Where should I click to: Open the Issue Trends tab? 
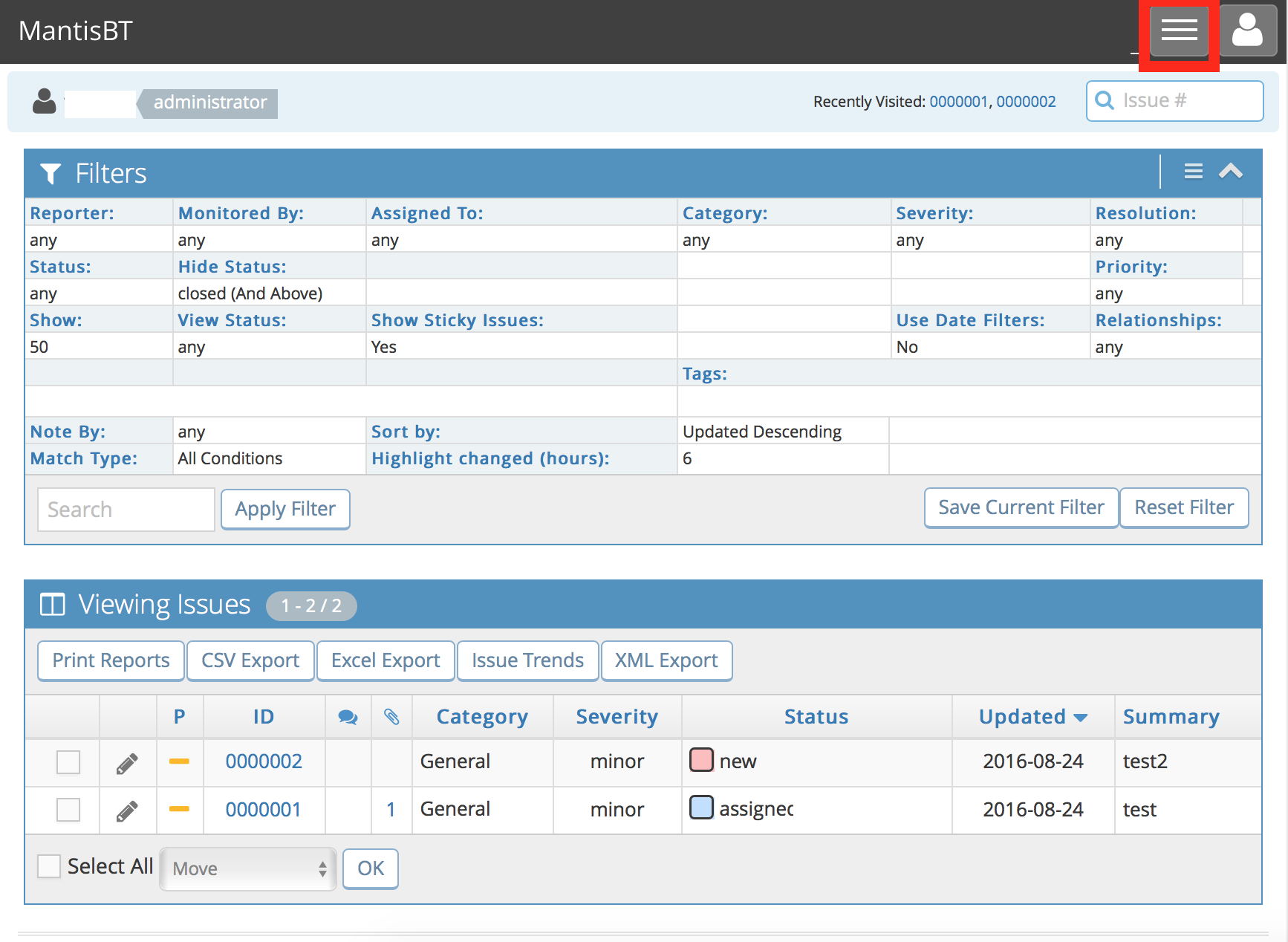[527, 660]
